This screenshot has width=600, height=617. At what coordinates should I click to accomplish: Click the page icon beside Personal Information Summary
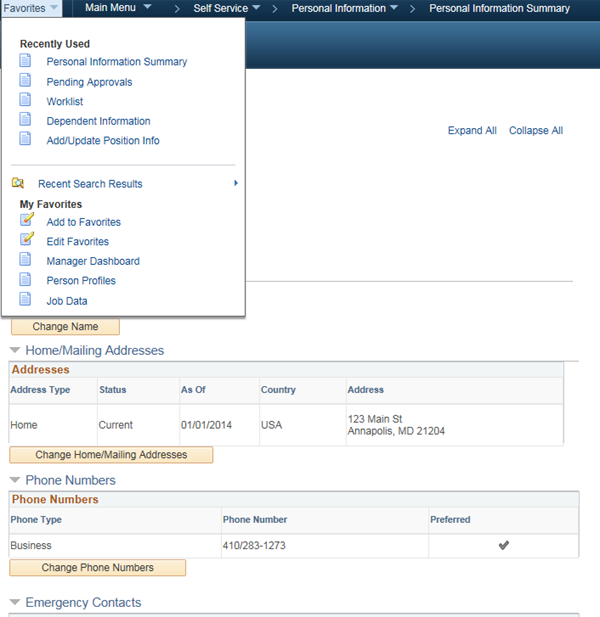[x=25, y=61]
